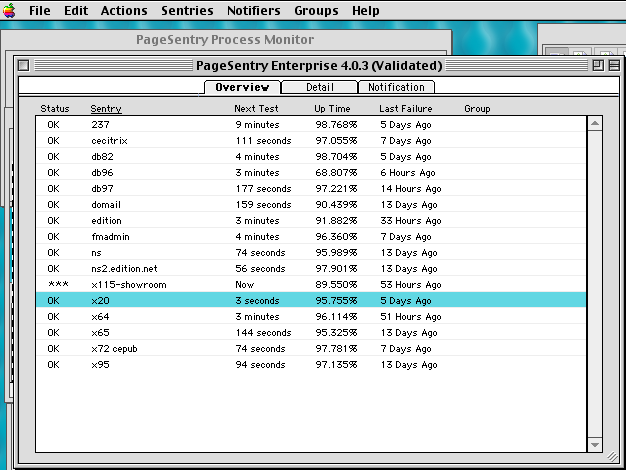Expand the Notifiers menu
Screen dimensions: 626x470
[253, 11]
